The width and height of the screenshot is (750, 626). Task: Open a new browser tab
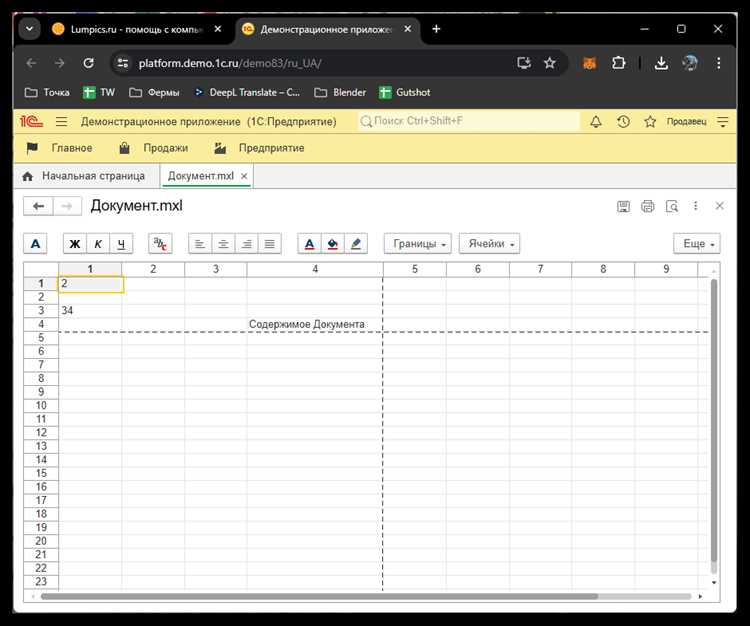436,29
